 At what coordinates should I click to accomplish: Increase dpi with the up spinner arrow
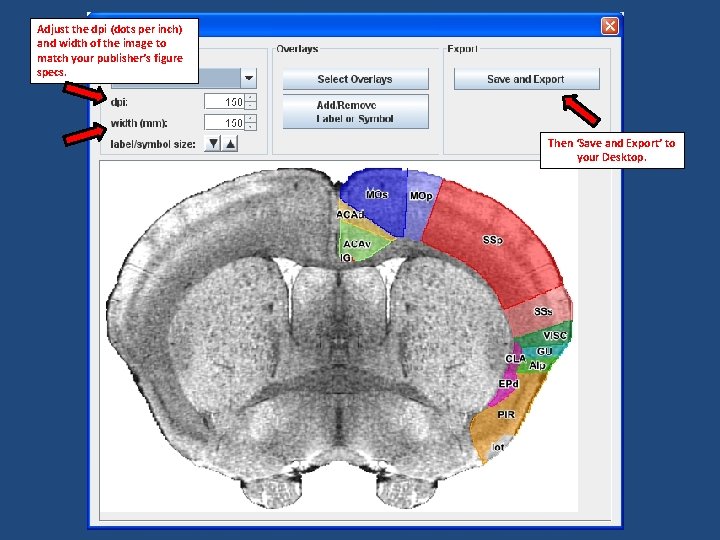(x=251, y=98)
